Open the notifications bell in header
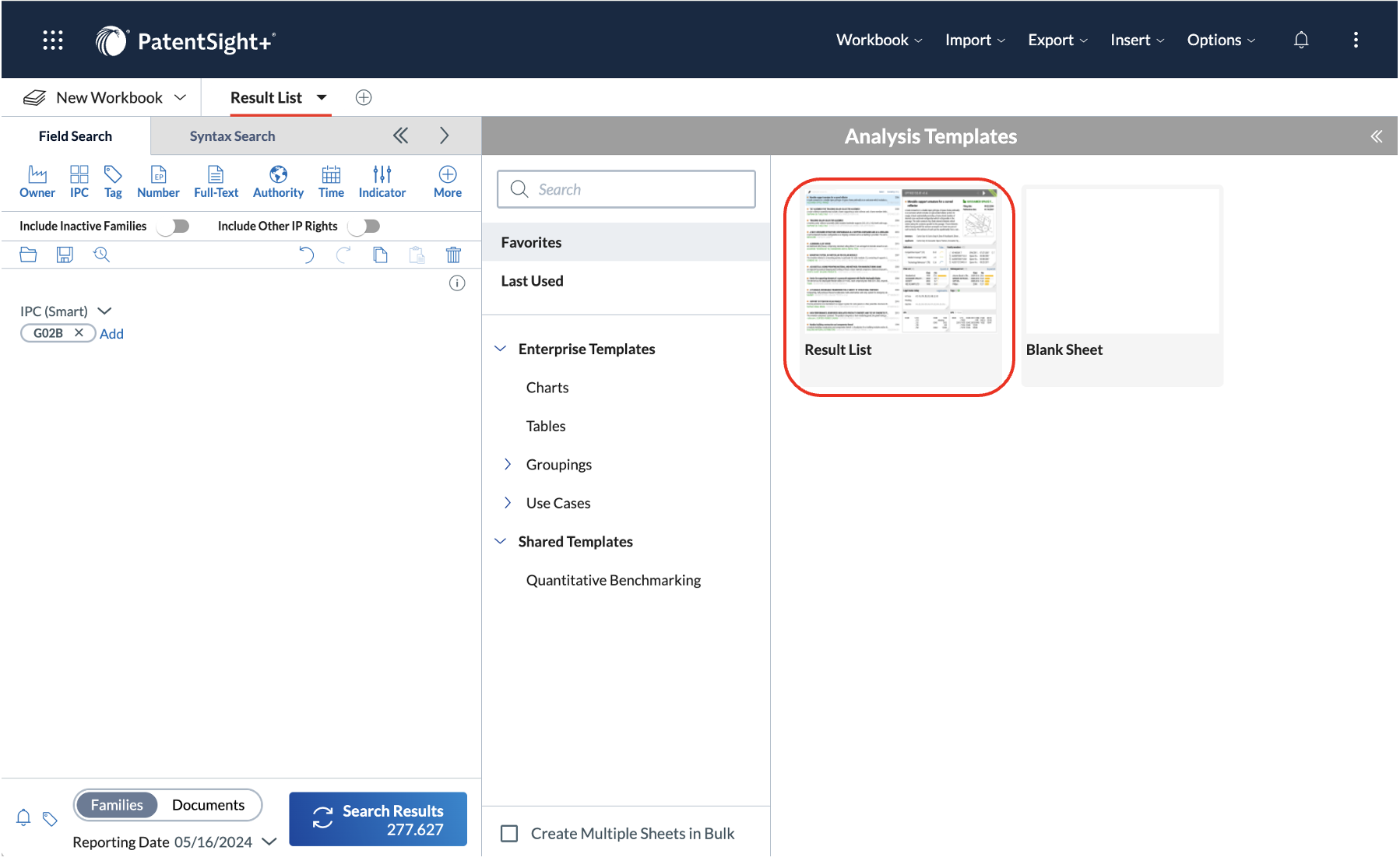 (1300, 40)
